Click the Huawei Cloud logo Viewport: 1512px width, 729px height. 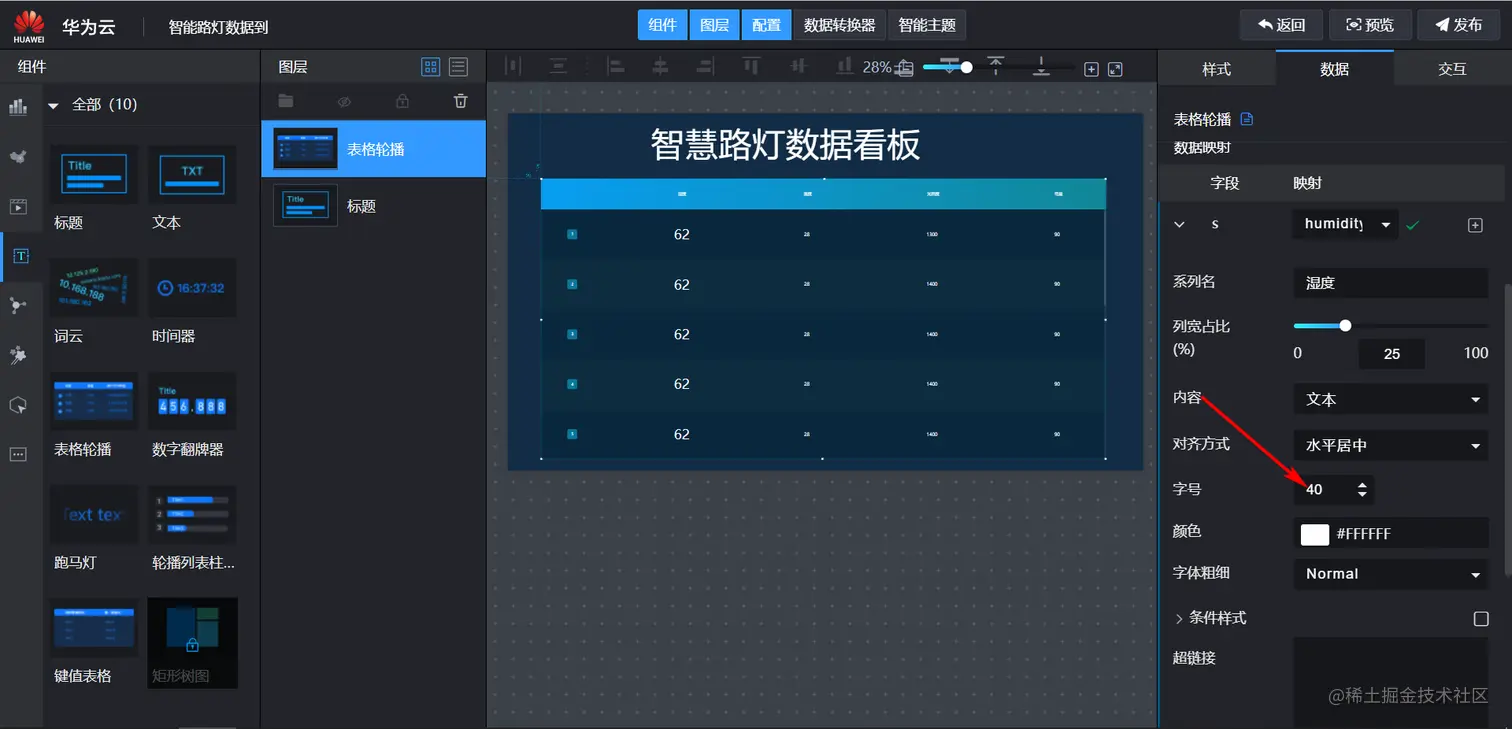pyautogui.click(x=29, y=27)
